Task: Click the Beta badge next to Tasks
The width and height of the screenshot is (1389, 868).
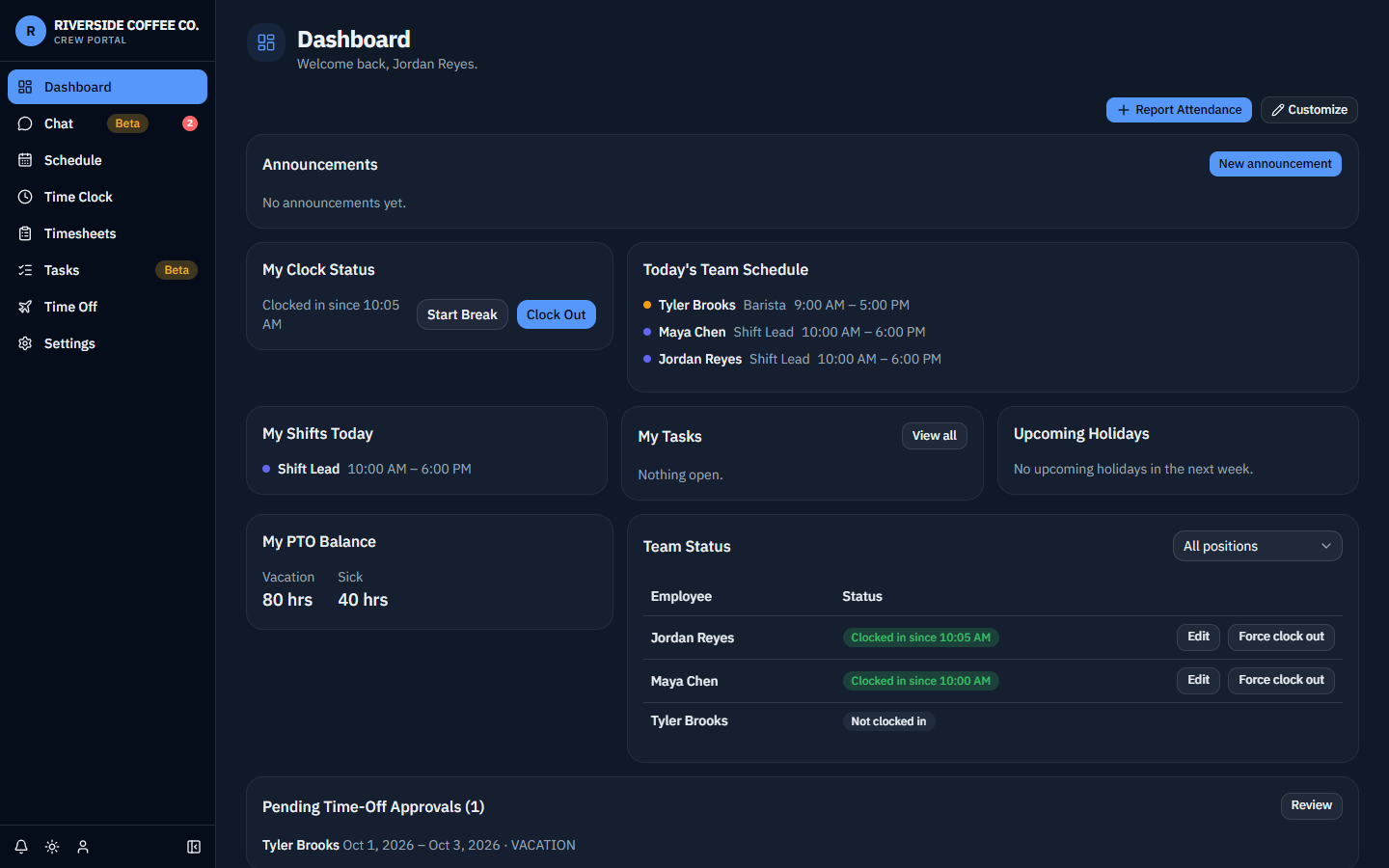Action: click(177, 270)
